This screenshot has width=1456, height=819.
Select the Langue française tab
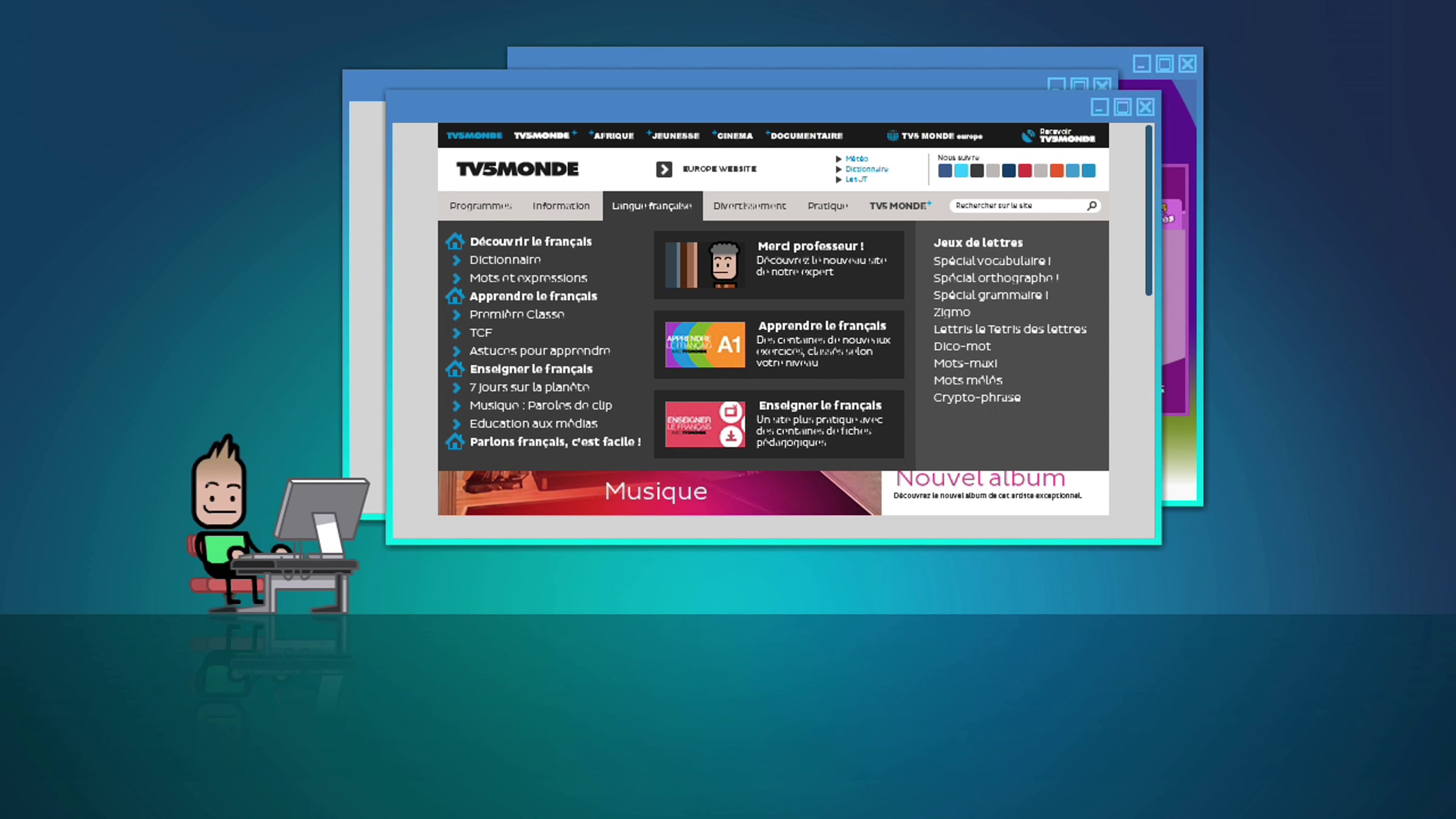click(x=652, y=206)
